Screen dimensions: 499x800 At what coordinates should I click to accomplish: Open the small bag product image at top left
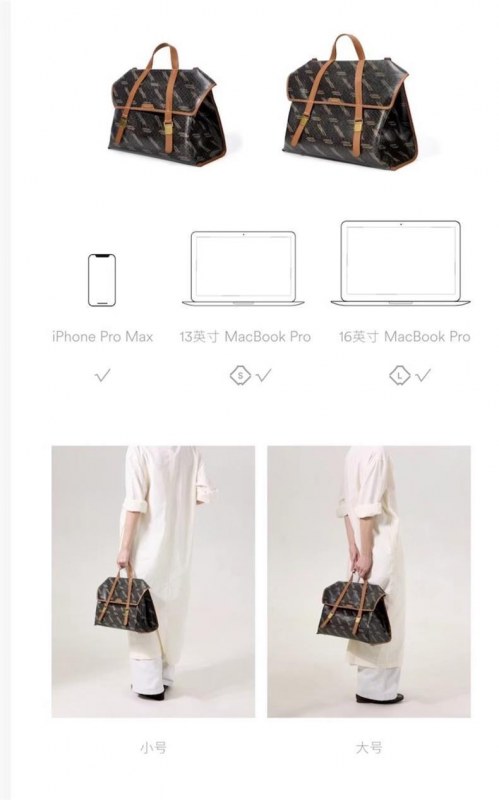point(167,105)
